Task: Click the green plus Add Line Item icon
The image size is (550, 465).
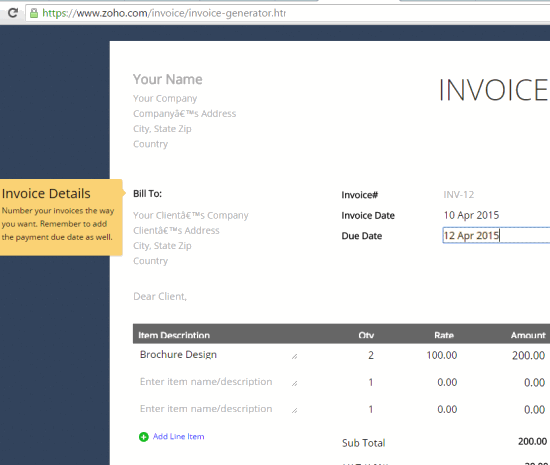Action: tap(143, 437)
